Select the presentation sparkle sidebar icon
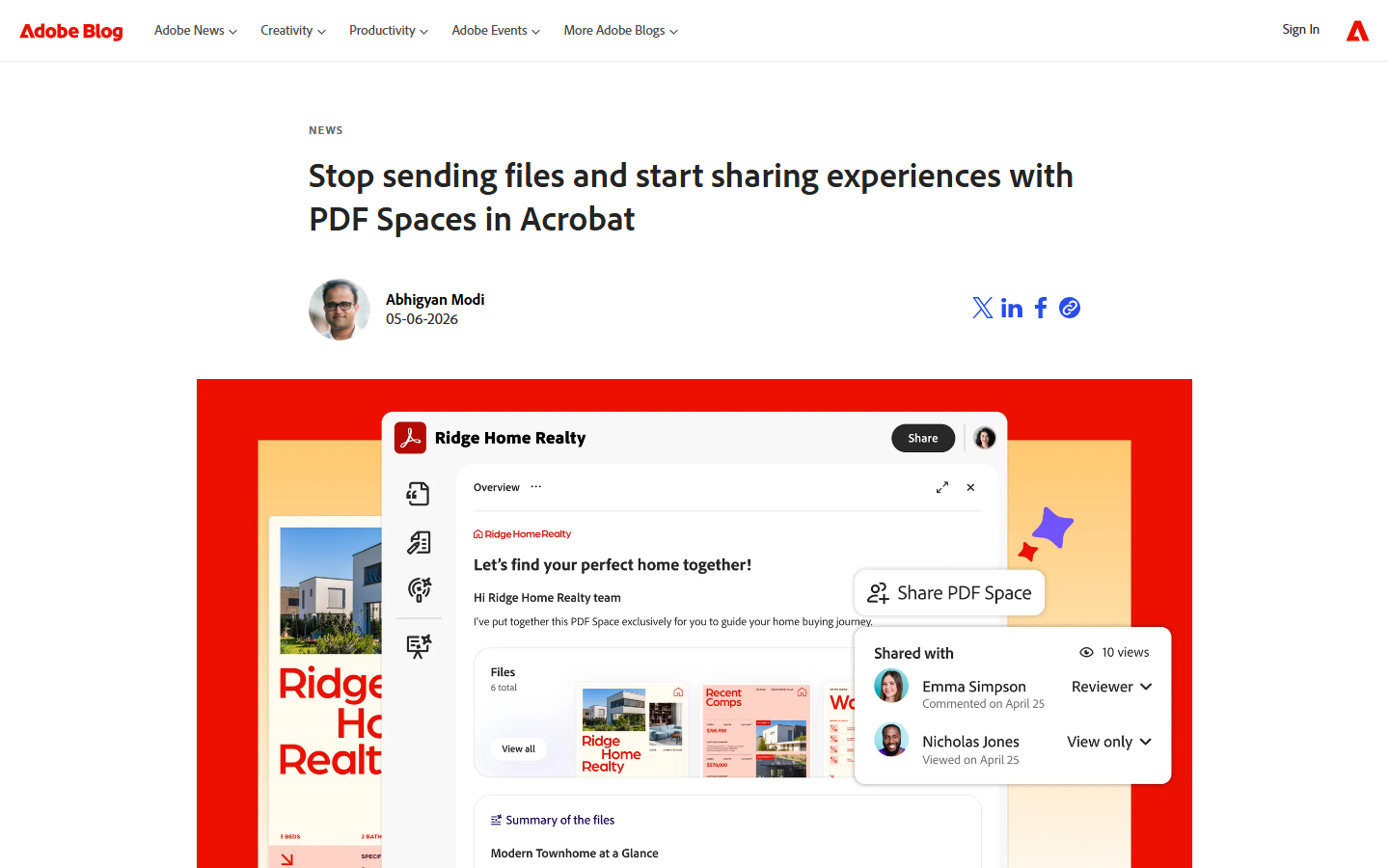1389x868 pixels. pyautogui.click(x=419, y=646)
